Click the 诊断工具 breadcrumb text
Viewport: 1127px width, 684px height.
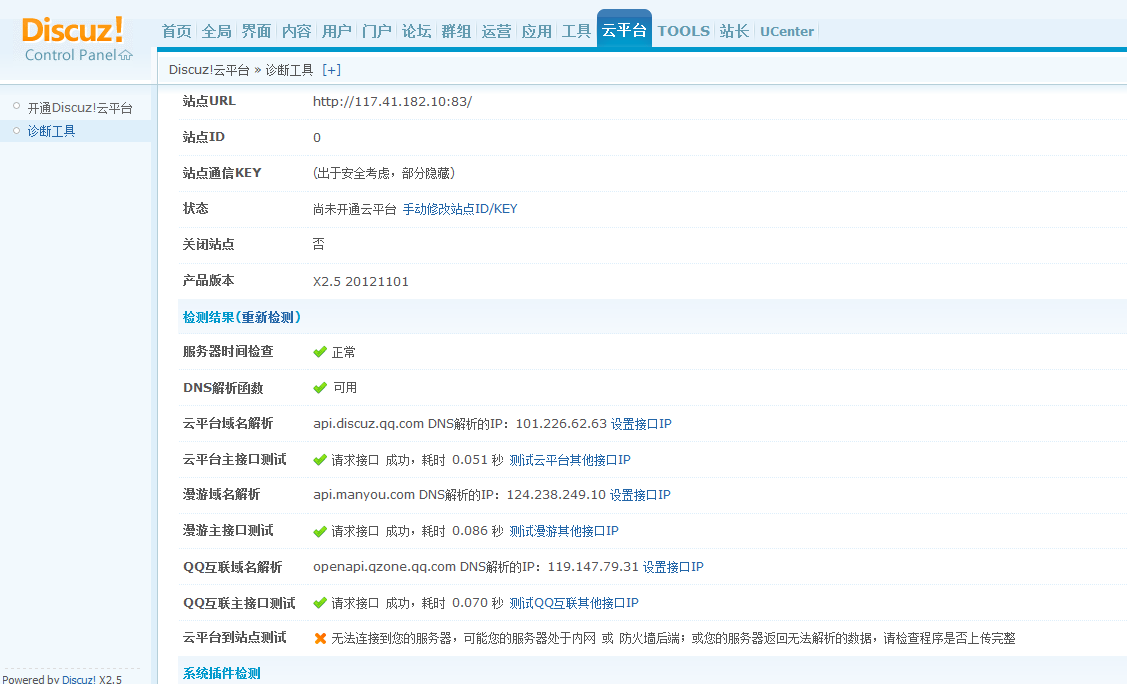pyautogui.click(x=290, y=70)
